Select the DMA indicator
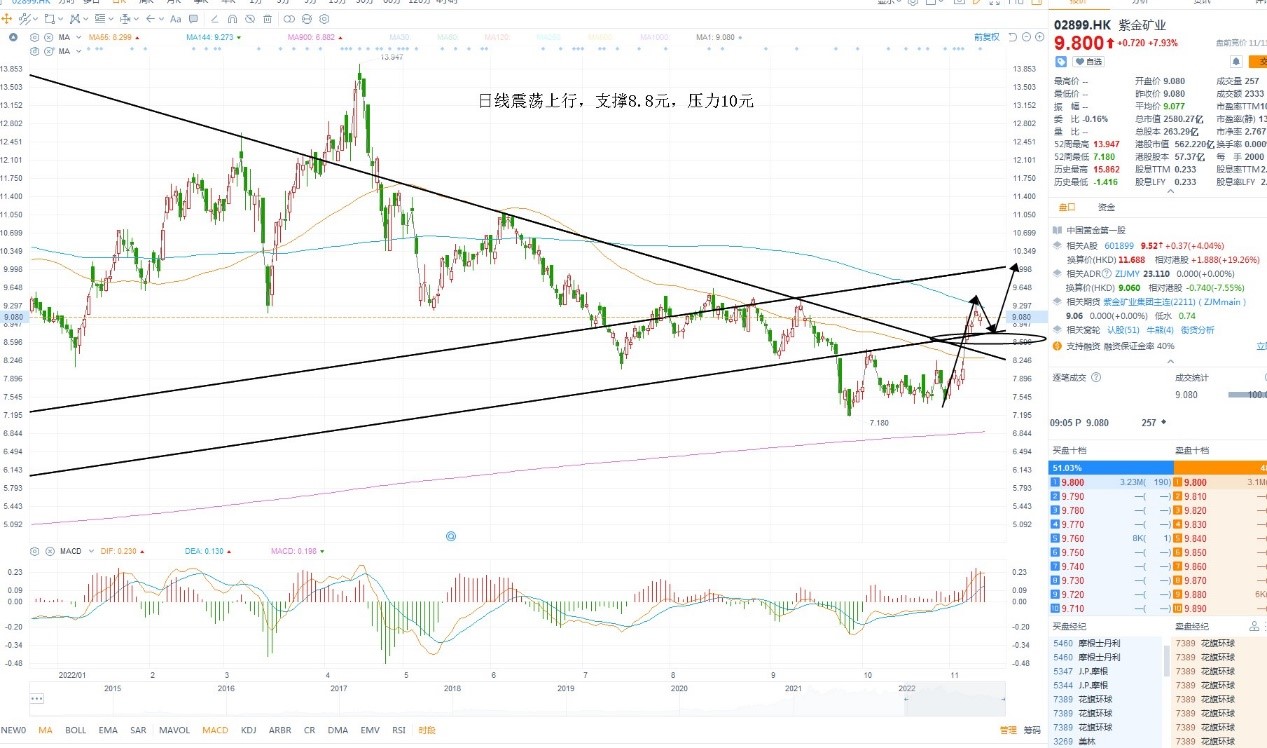This screenshot has width=1267, height=748. click(x=338, y=730)
